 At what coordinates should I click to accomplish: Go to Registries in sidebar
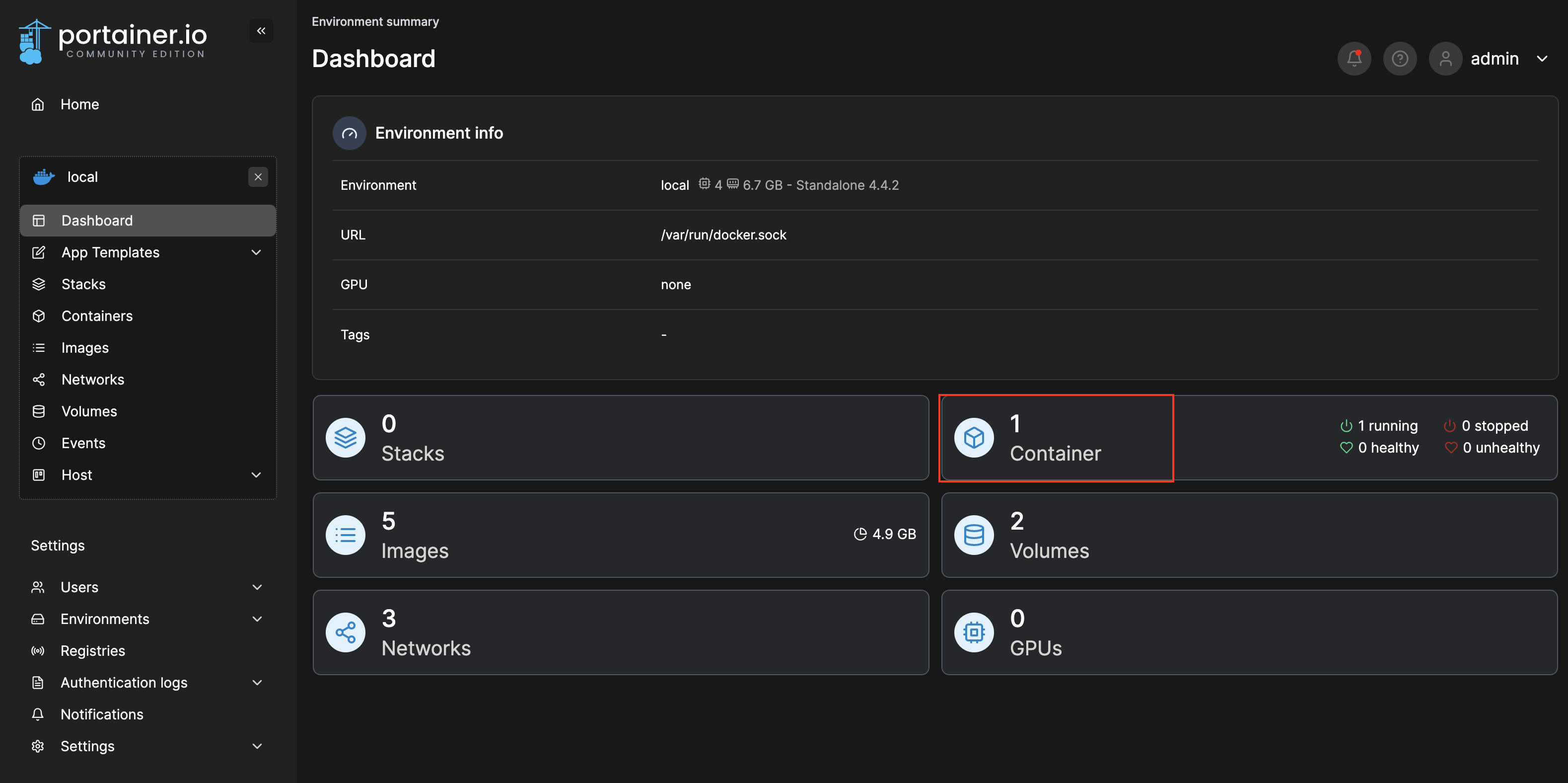tap(92, 651)
